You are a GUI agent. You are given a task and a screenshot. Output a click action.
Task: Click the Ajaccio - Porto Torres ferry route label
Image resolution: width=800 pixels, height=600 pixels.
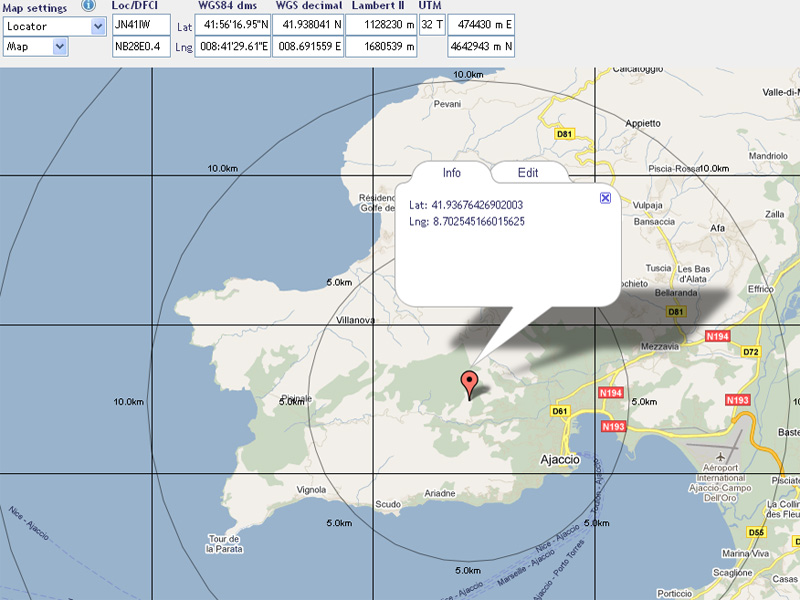[x=558, y=568]
